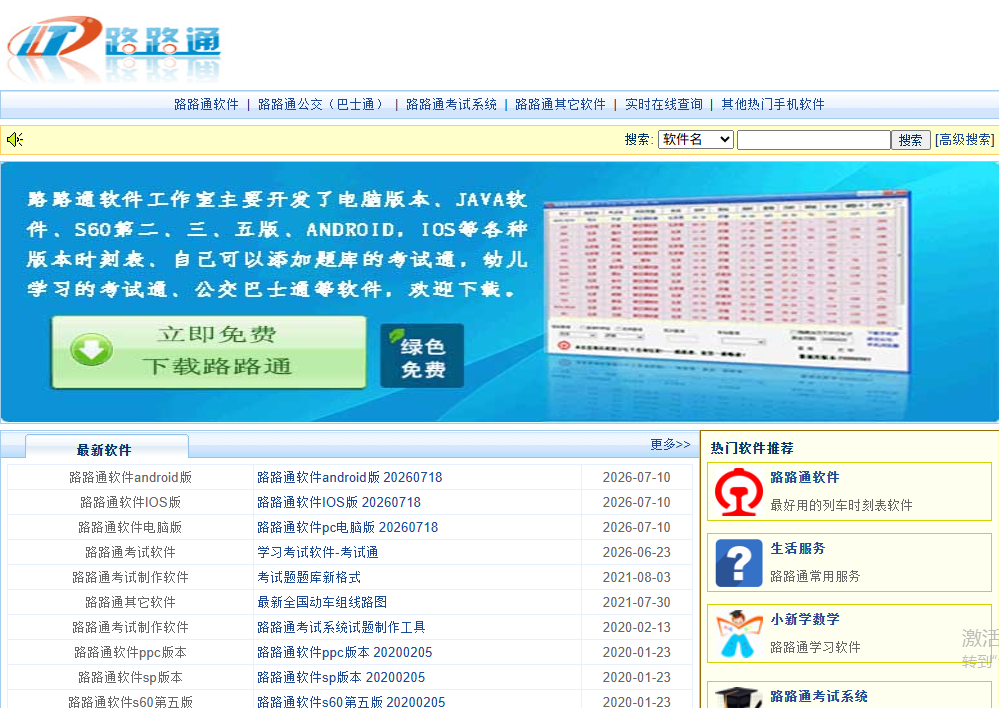Open the 小新学数学 cartoon icon

(x=738, y=634)
